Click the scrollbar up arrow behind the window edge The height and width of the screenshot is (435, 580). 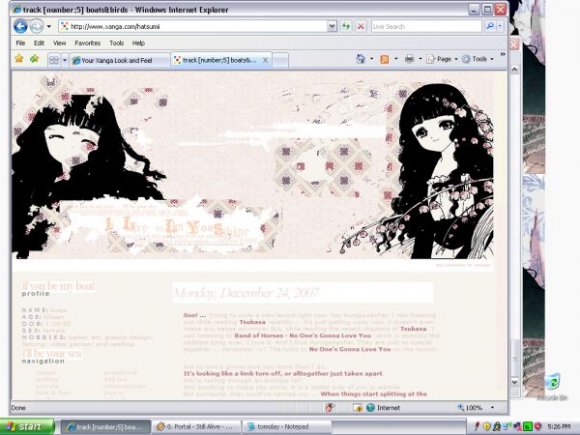point(515,69)
